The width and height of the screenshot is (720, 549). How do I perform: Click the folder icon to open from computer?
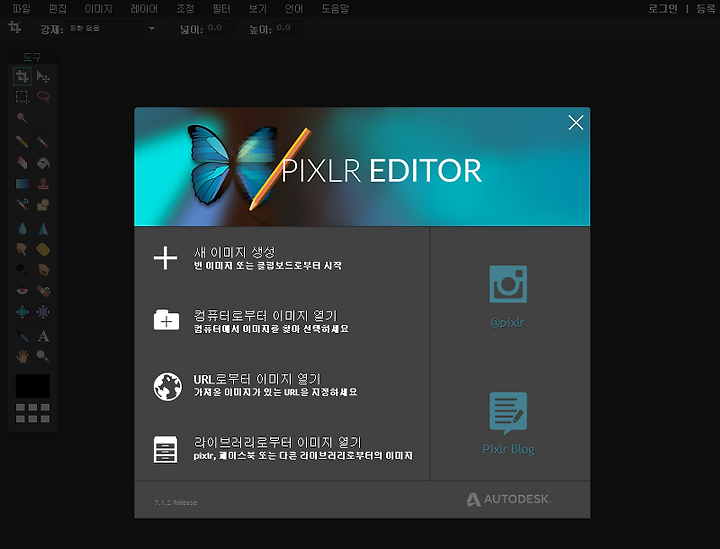(x=166, y=319)
